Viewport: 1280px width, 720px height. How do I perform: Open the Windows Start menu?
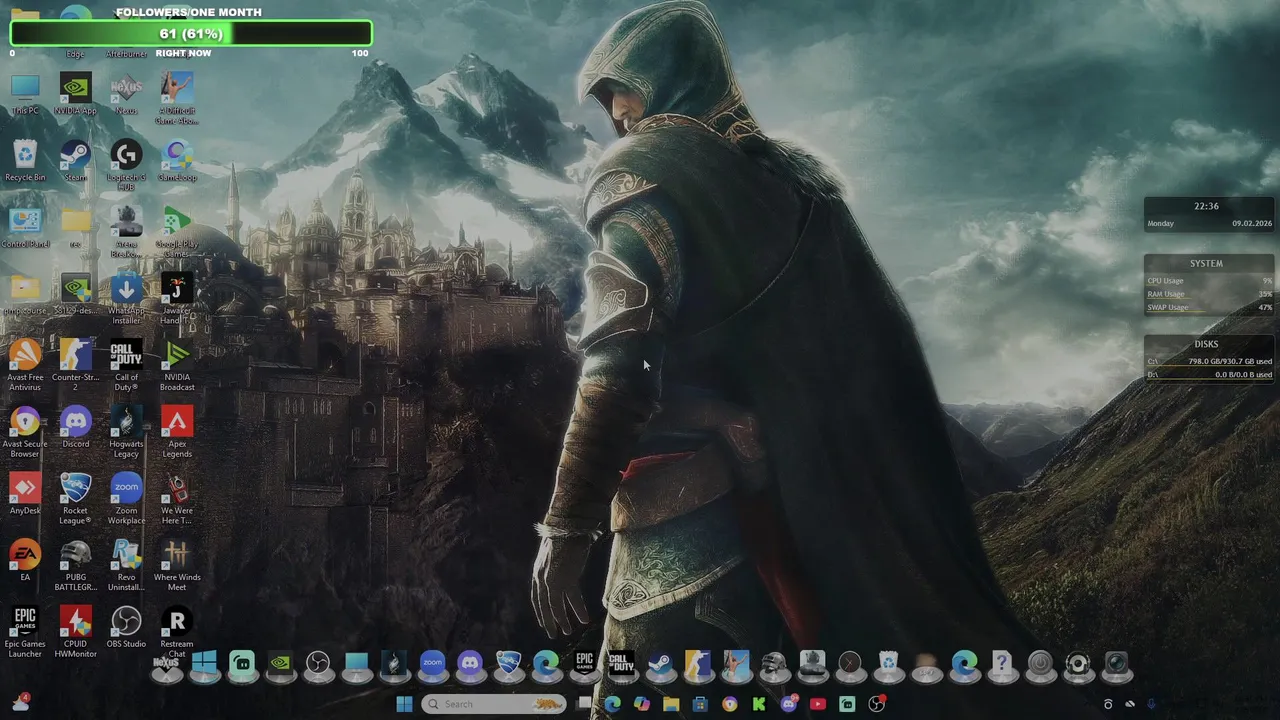pos(404,704)
